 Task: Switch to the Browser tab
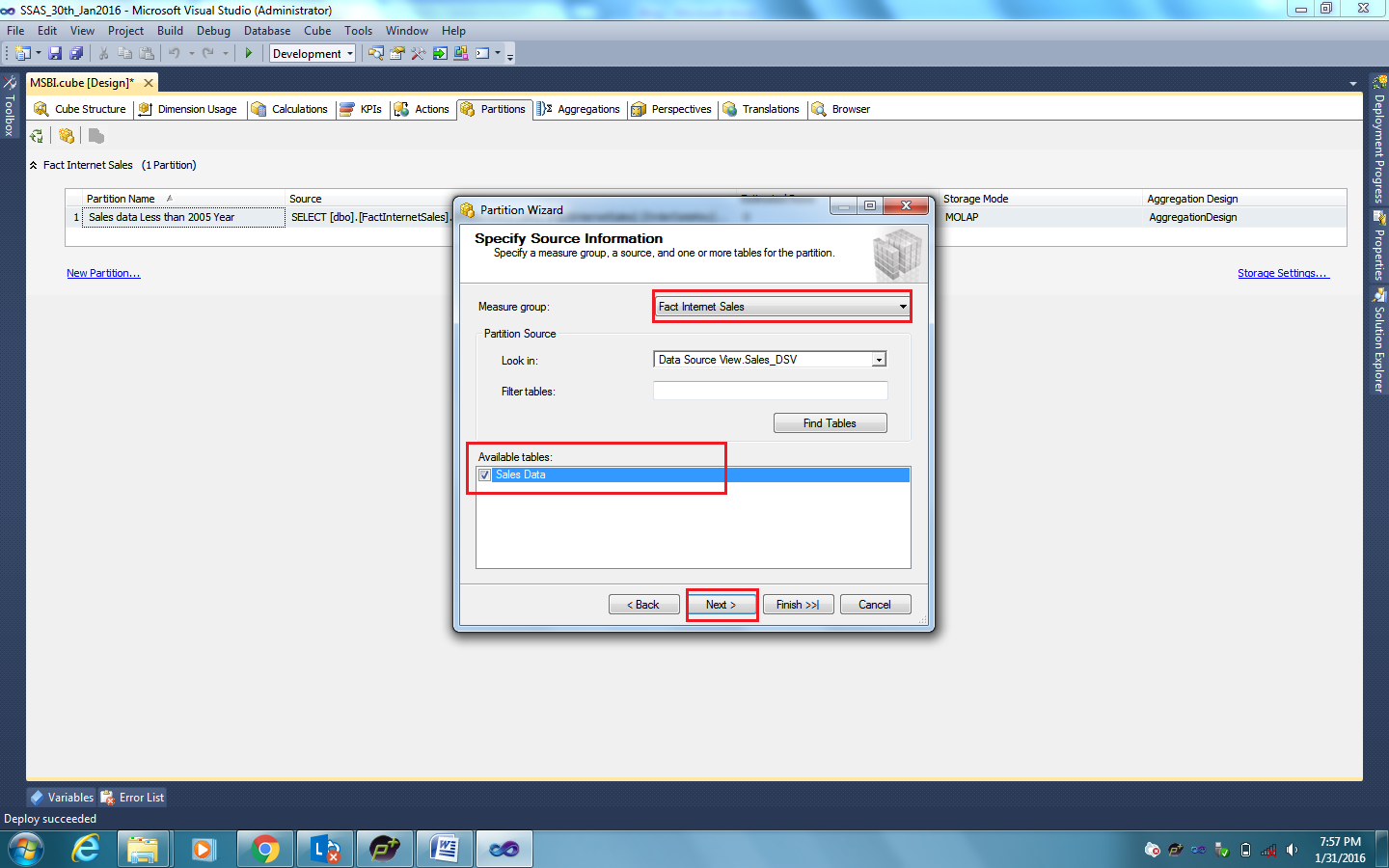pos(840,109)
